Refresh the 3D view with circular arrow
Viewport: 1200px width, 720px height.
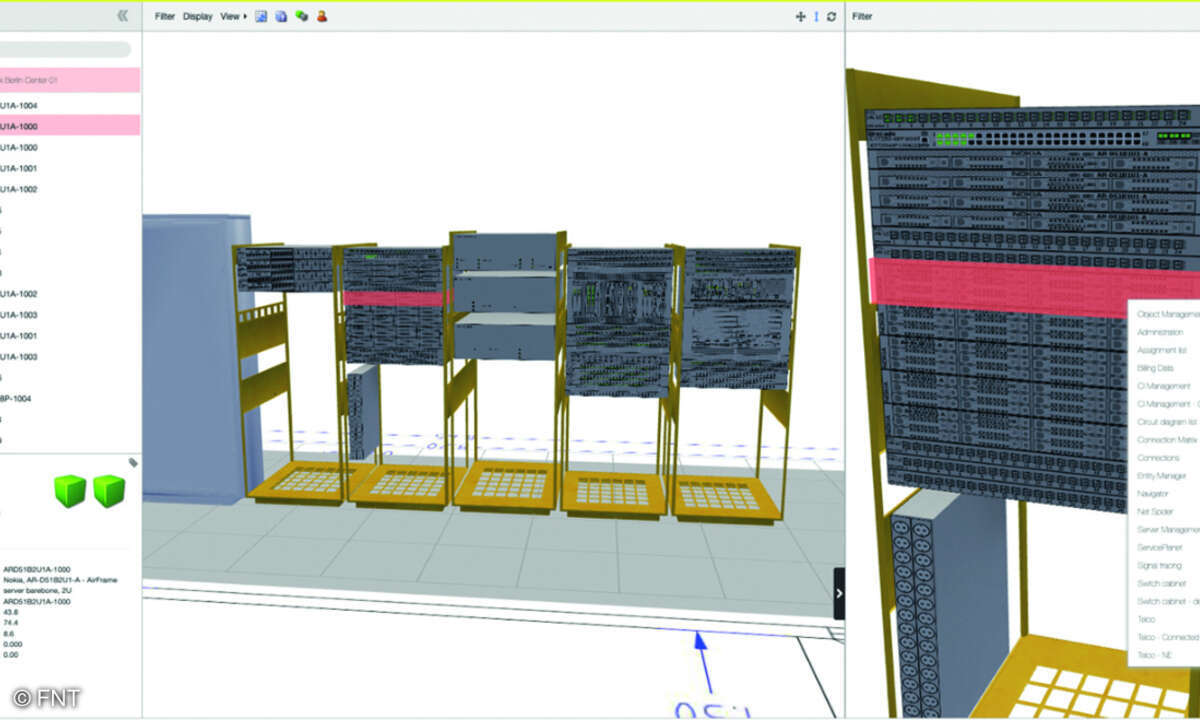click(x=831, y=16)
